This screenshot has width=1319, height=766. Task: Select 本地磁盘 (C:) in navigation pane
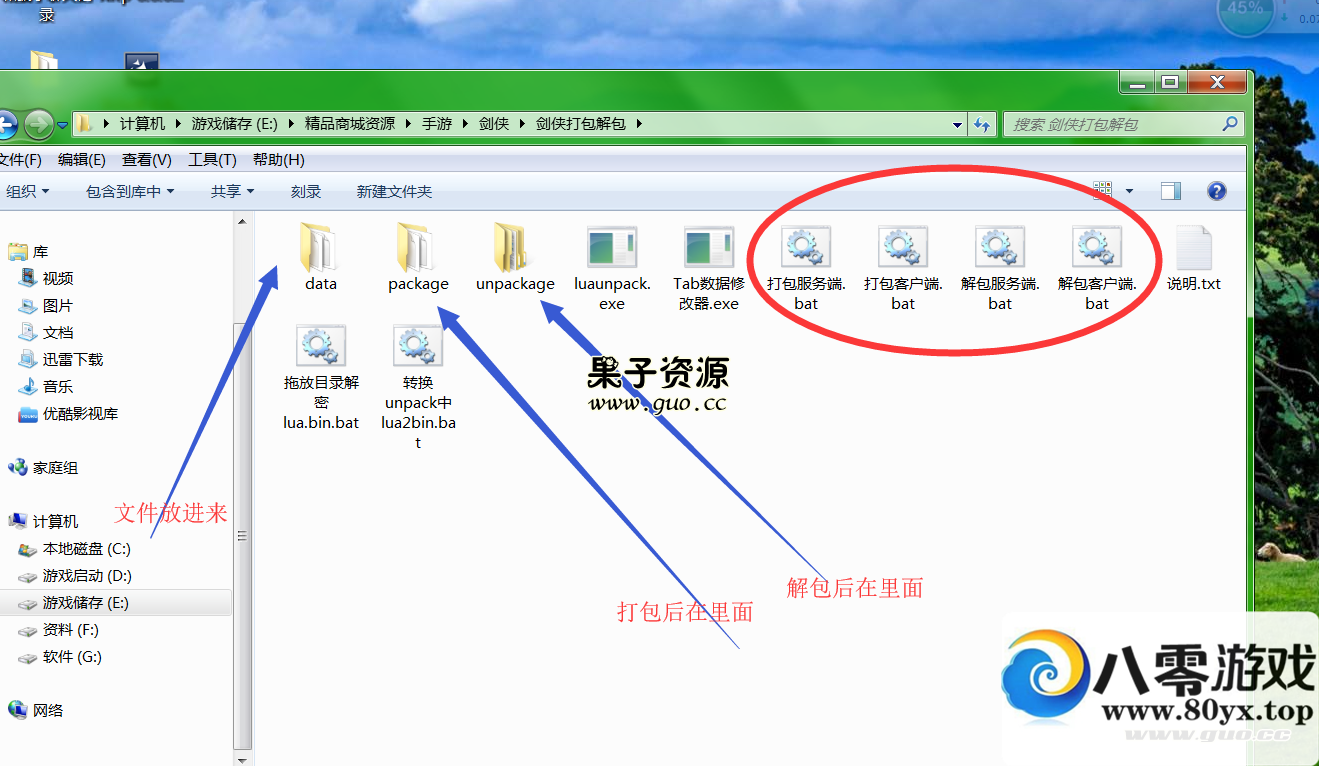click(86, 549)
